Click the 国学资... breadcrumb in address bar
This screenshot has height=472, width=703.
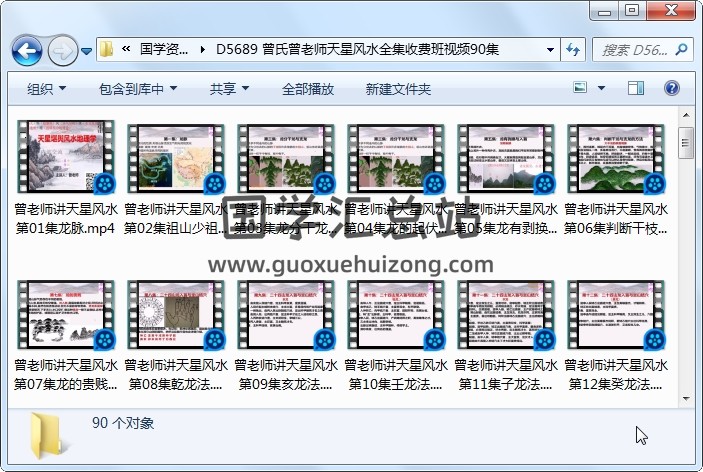164,49
